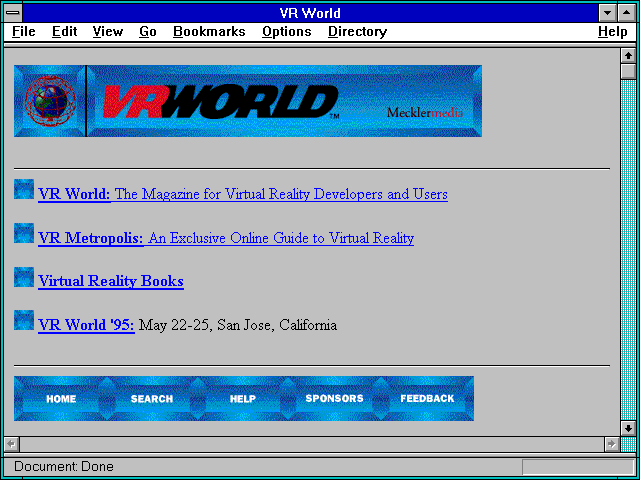
Task: Click blue bullet icon beside VR World magazine link
Action: point(24,189)
